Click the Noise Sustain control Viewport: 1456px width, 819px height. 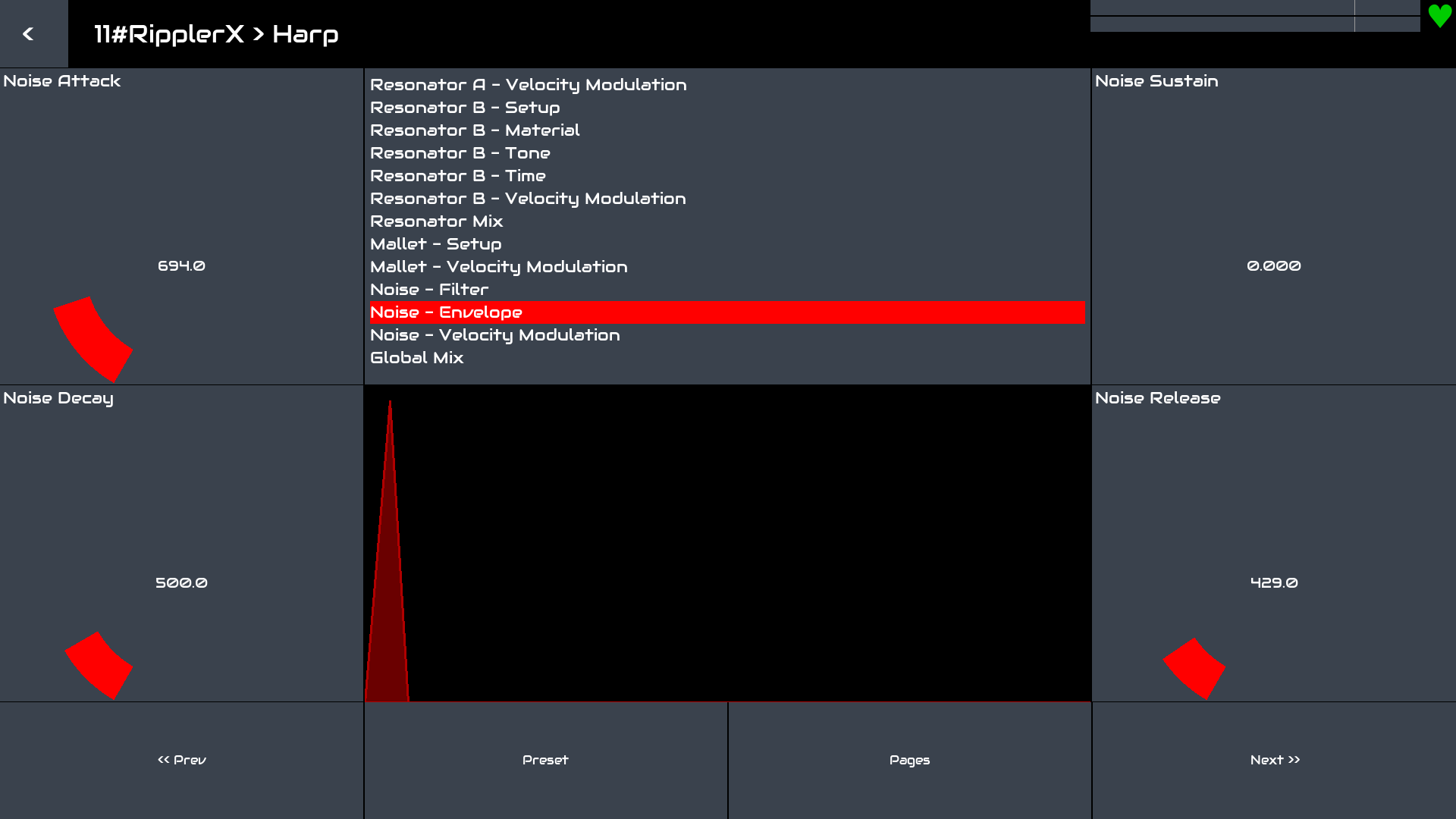coord(1273,265)
